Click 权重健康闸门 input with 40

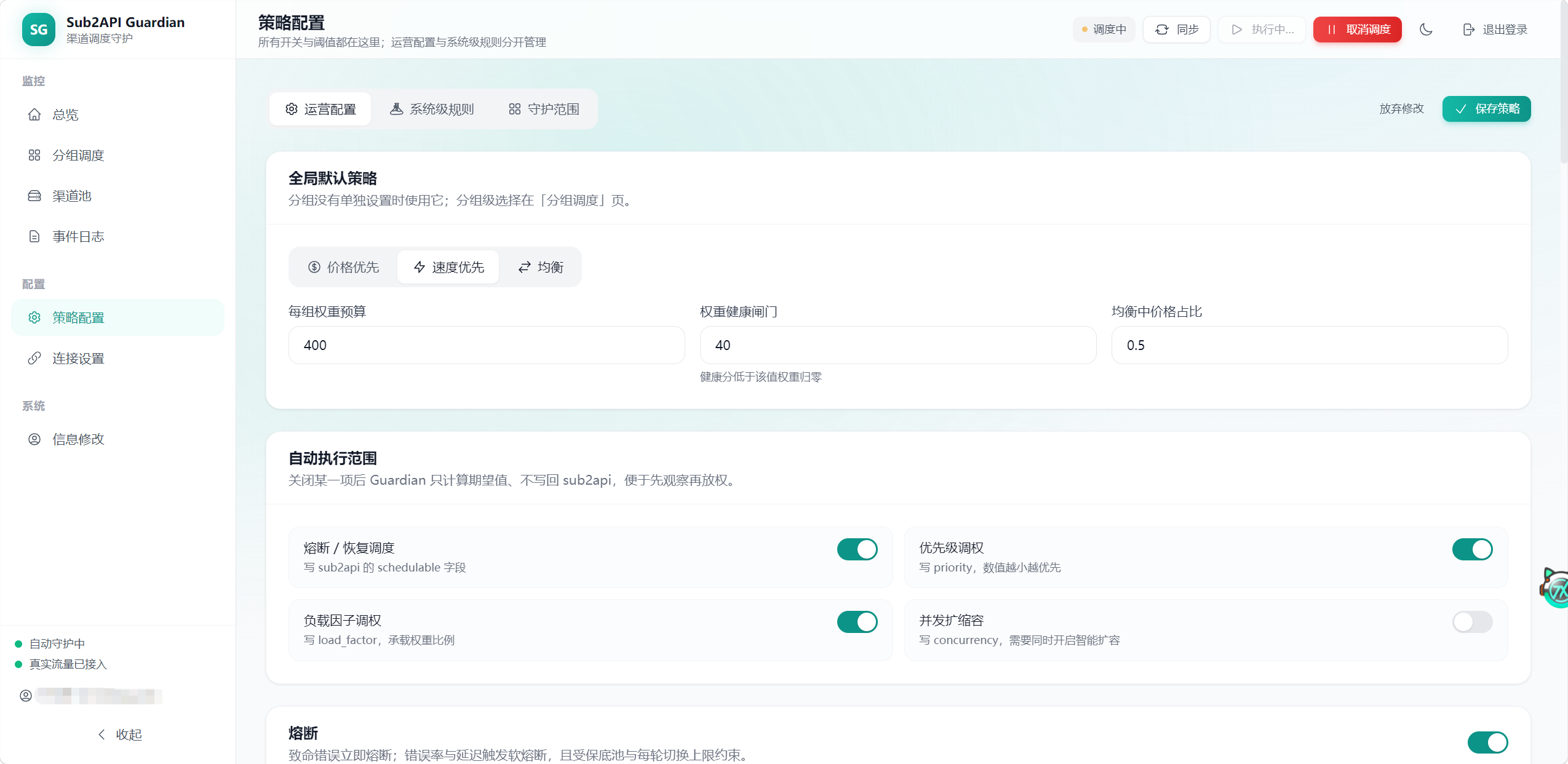pos(898,345)
